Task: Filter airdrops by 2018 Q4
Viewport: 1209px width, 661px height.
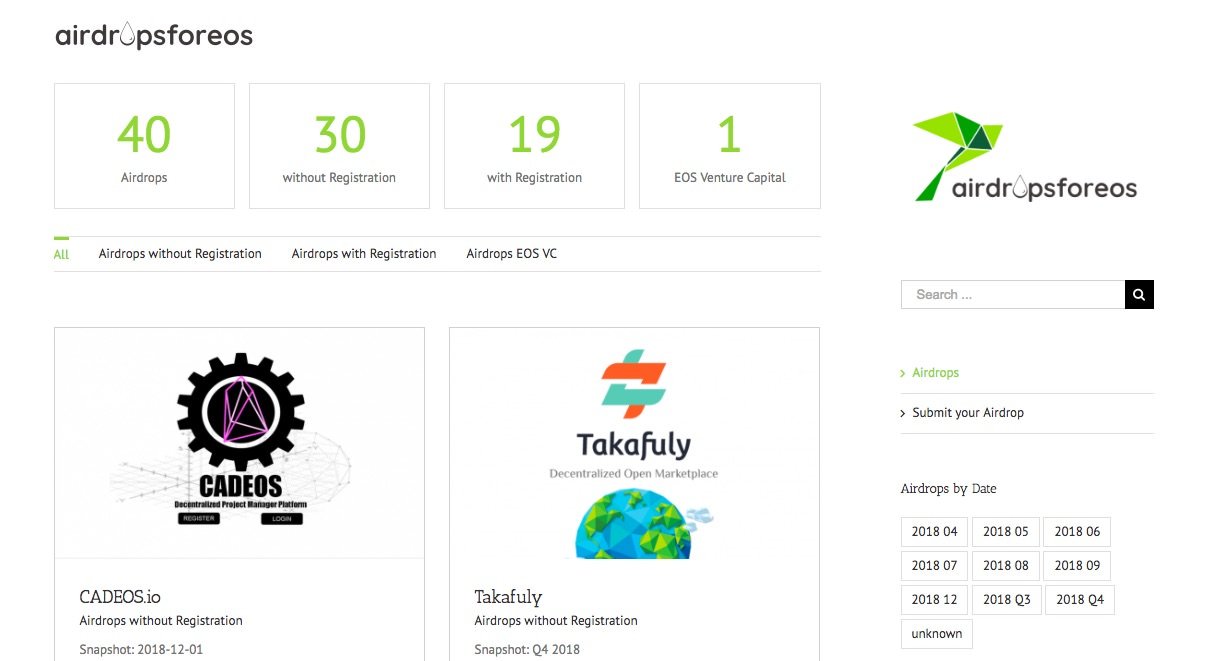Action: [1080, 600]
